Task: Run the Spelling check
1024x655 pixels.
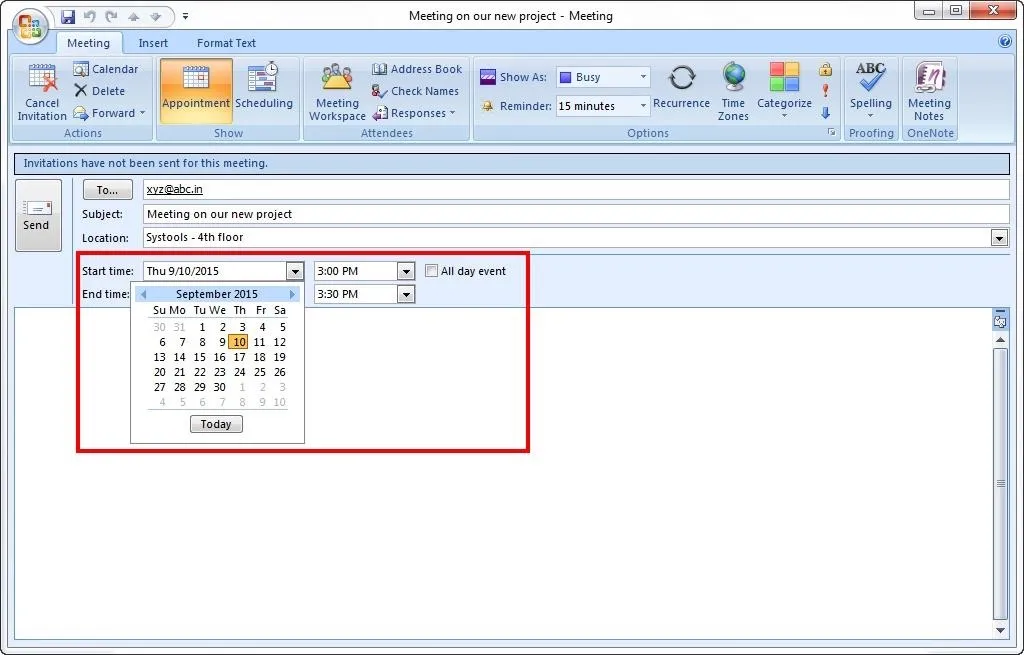Action: pos(871,91)
